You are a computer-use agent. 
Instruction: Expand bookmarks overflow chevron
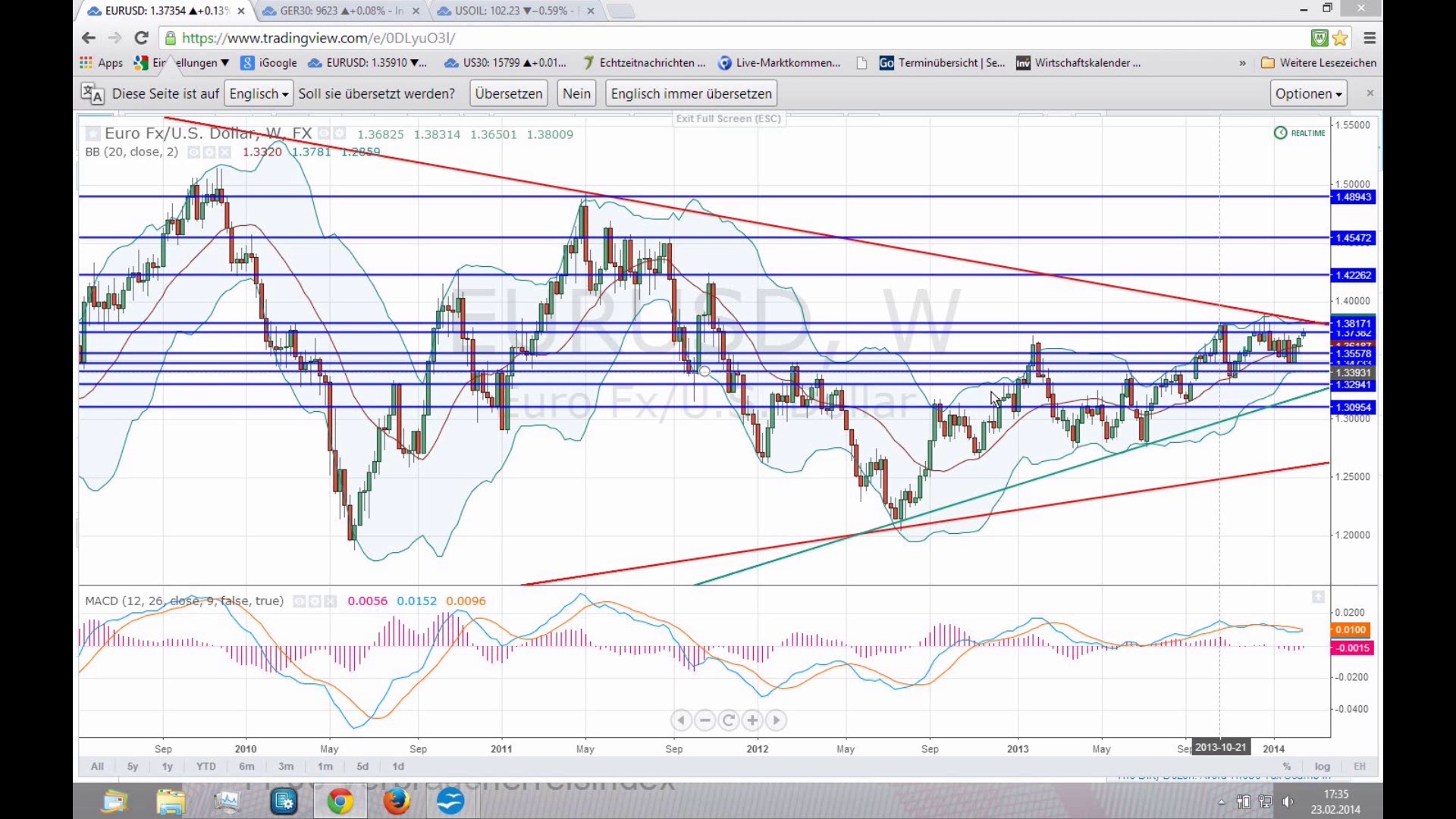(1242, 63)
